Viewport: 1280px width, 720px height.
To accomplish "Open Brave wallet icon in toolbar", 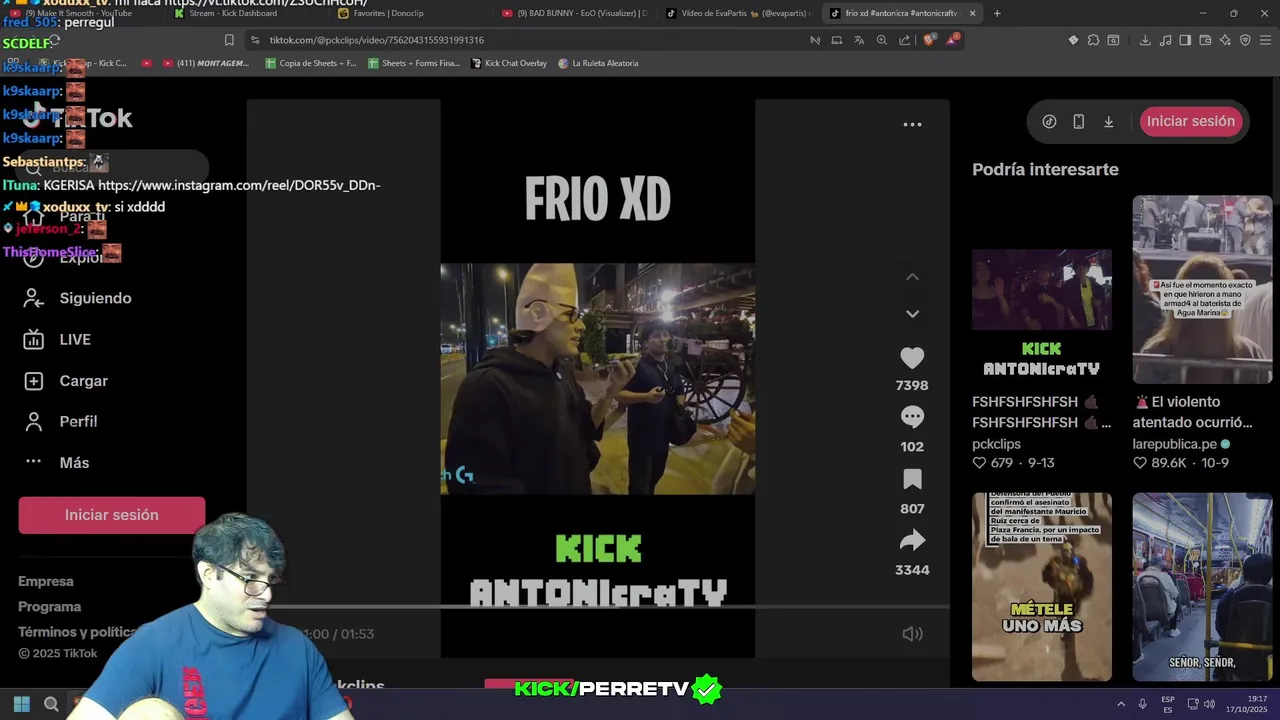I will [1205, 40].
